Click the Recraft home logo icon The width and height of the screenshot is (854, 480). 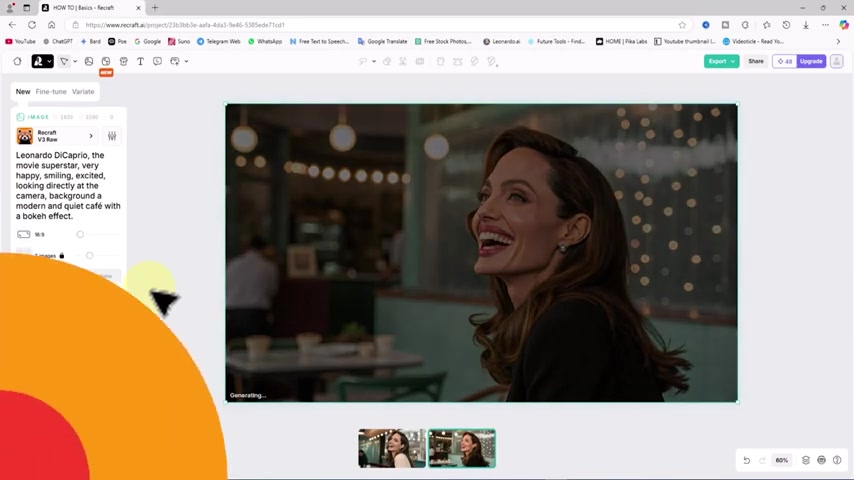38,61
